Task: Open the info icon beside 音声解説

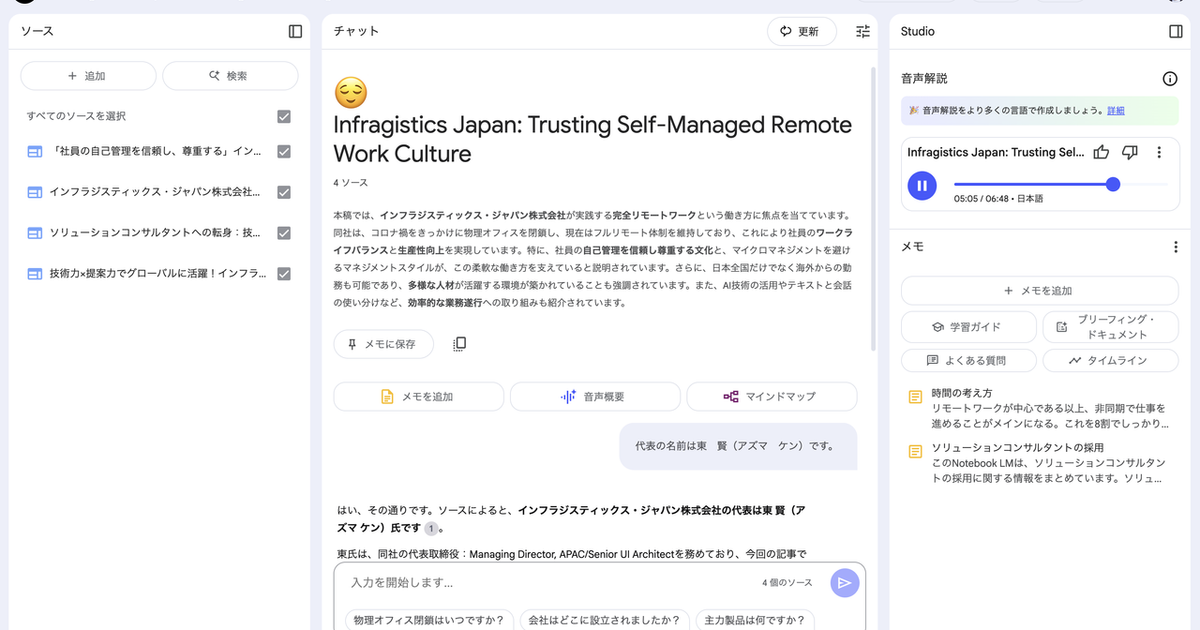Action: 1170,79
